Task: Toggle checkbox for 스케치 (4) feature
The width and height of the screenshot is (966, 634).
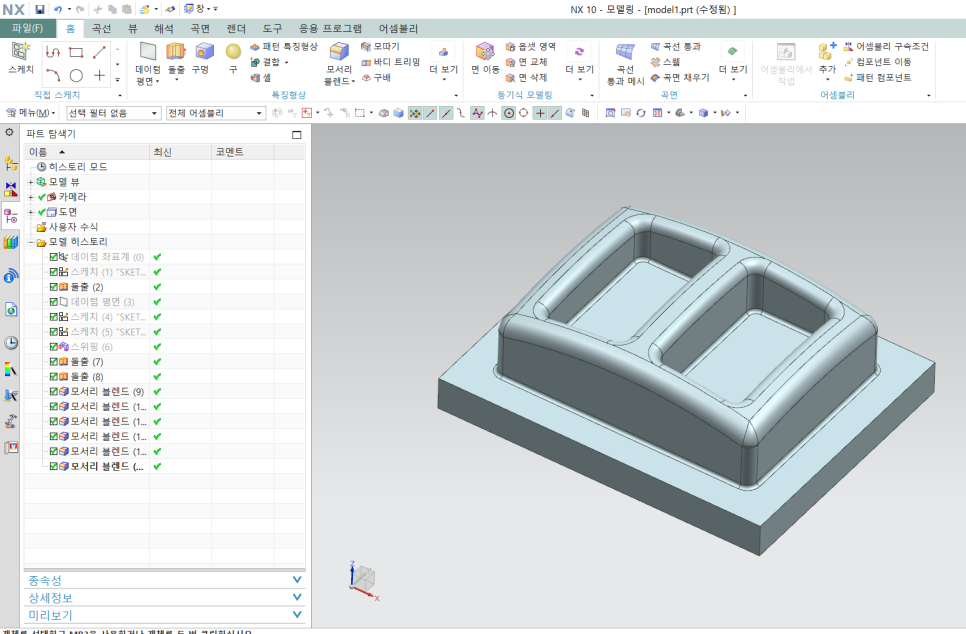Action: (54, 317)
